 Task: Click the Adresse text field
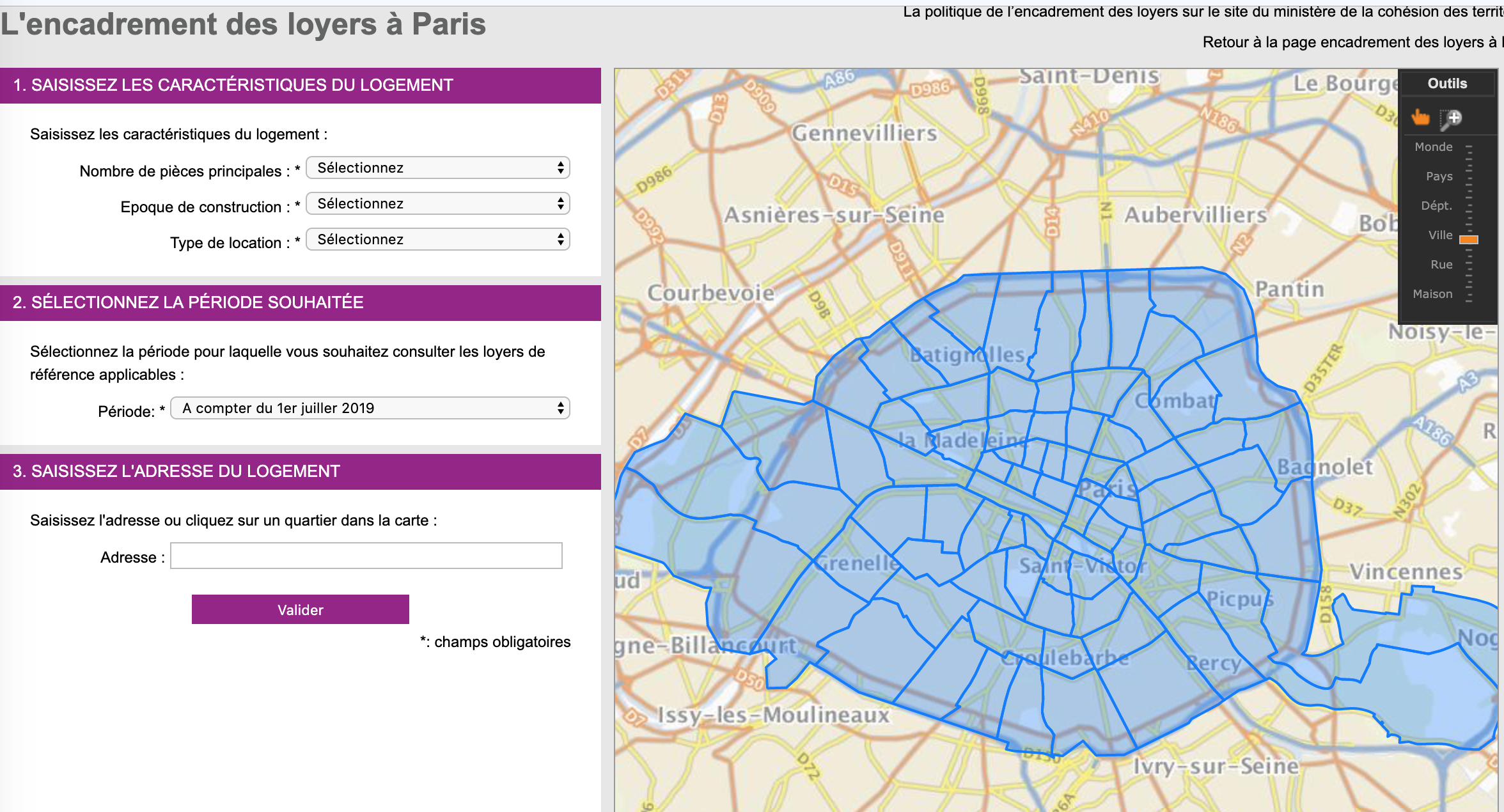[366, 556]
